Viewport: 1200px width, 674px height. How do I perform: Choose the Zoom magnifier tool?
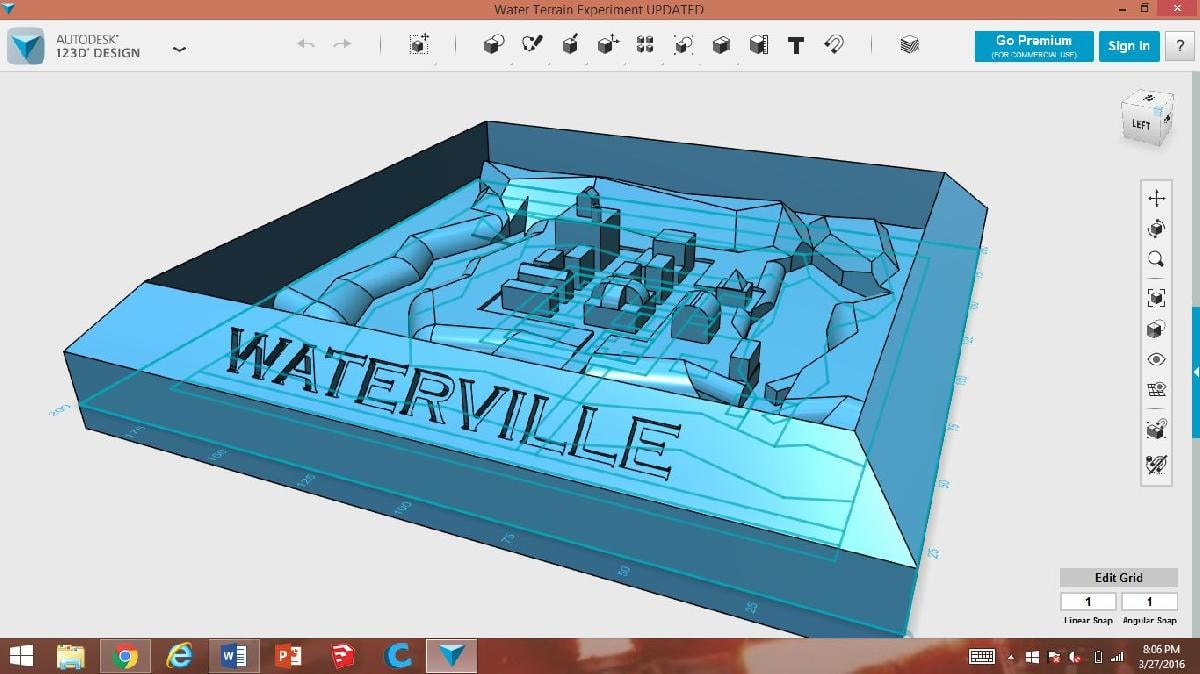pyautogui.click(x=1156, y=259)
